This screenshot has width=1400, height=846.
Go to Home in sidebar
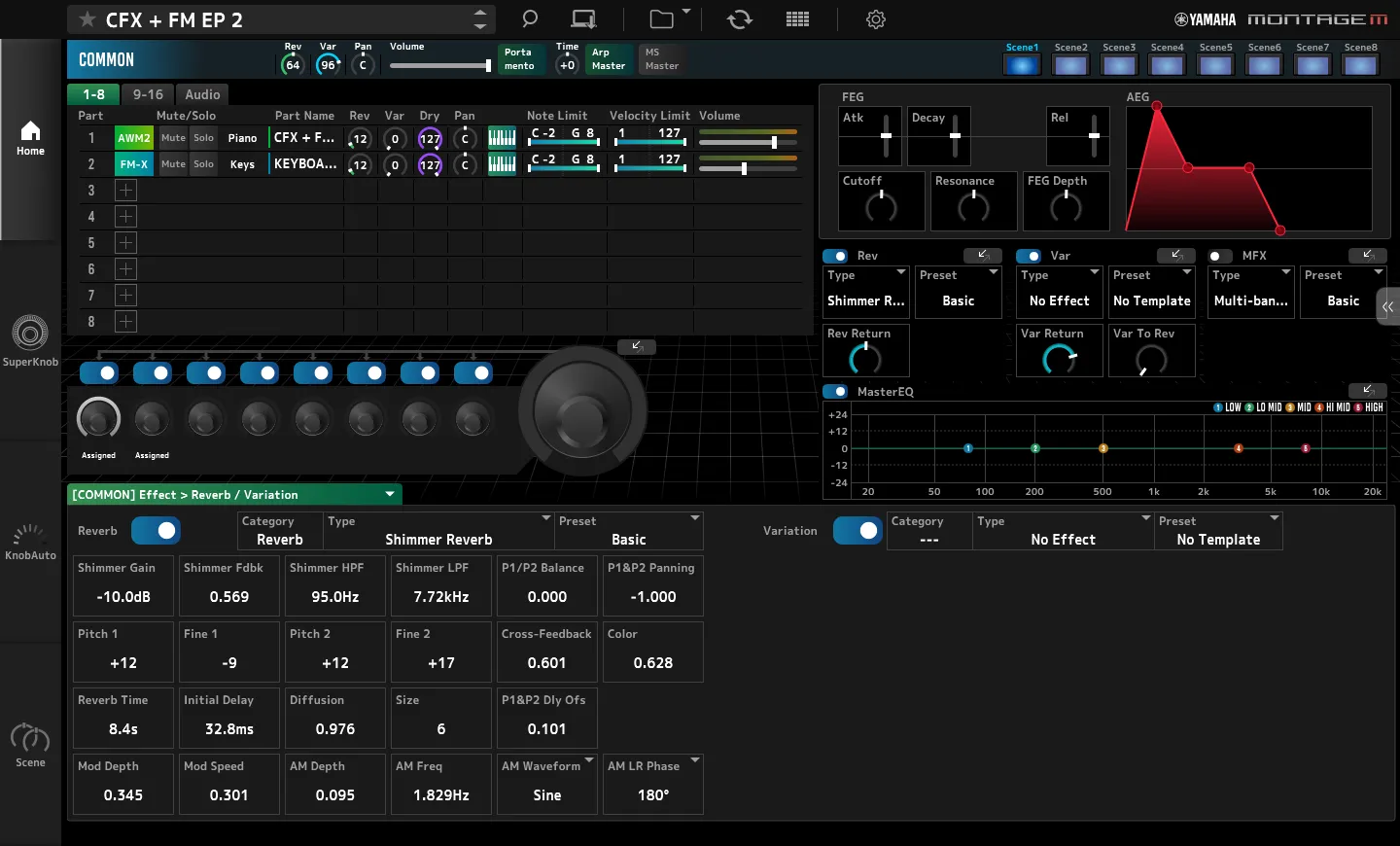[x=30, y=138]
